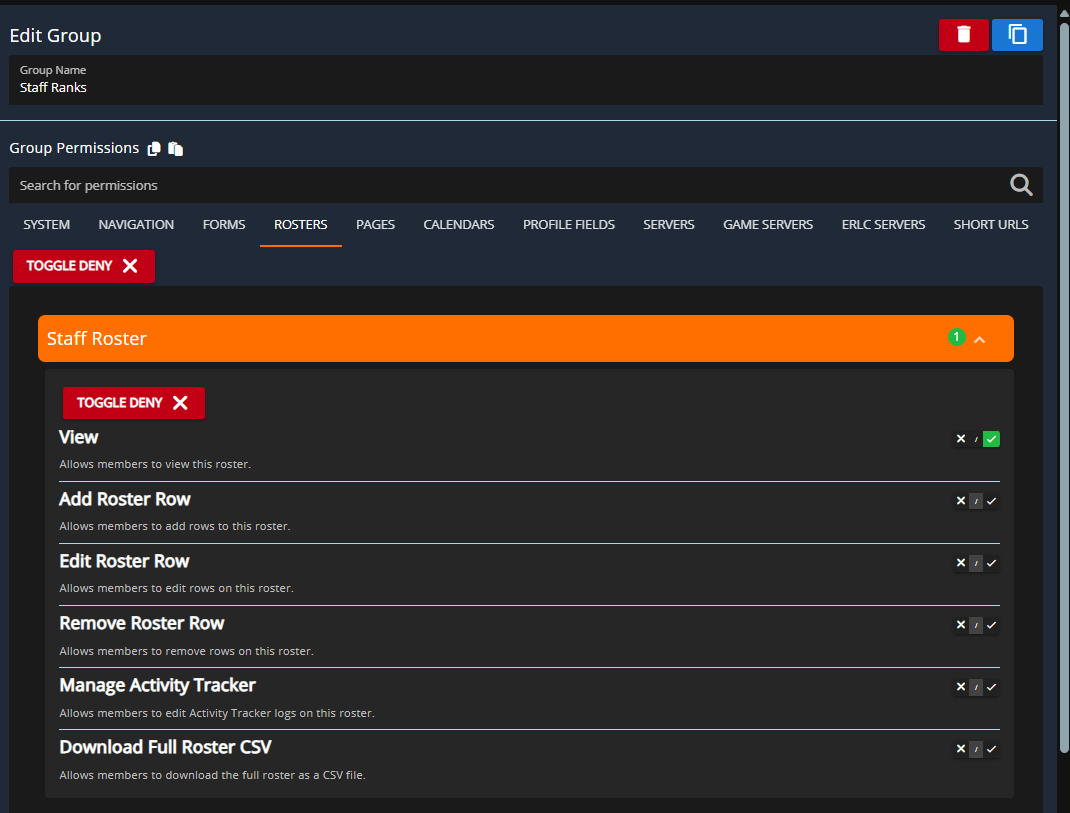1070x813 pixels.
Task: Click the red delete group trash icon
Action: coord(963,35)
